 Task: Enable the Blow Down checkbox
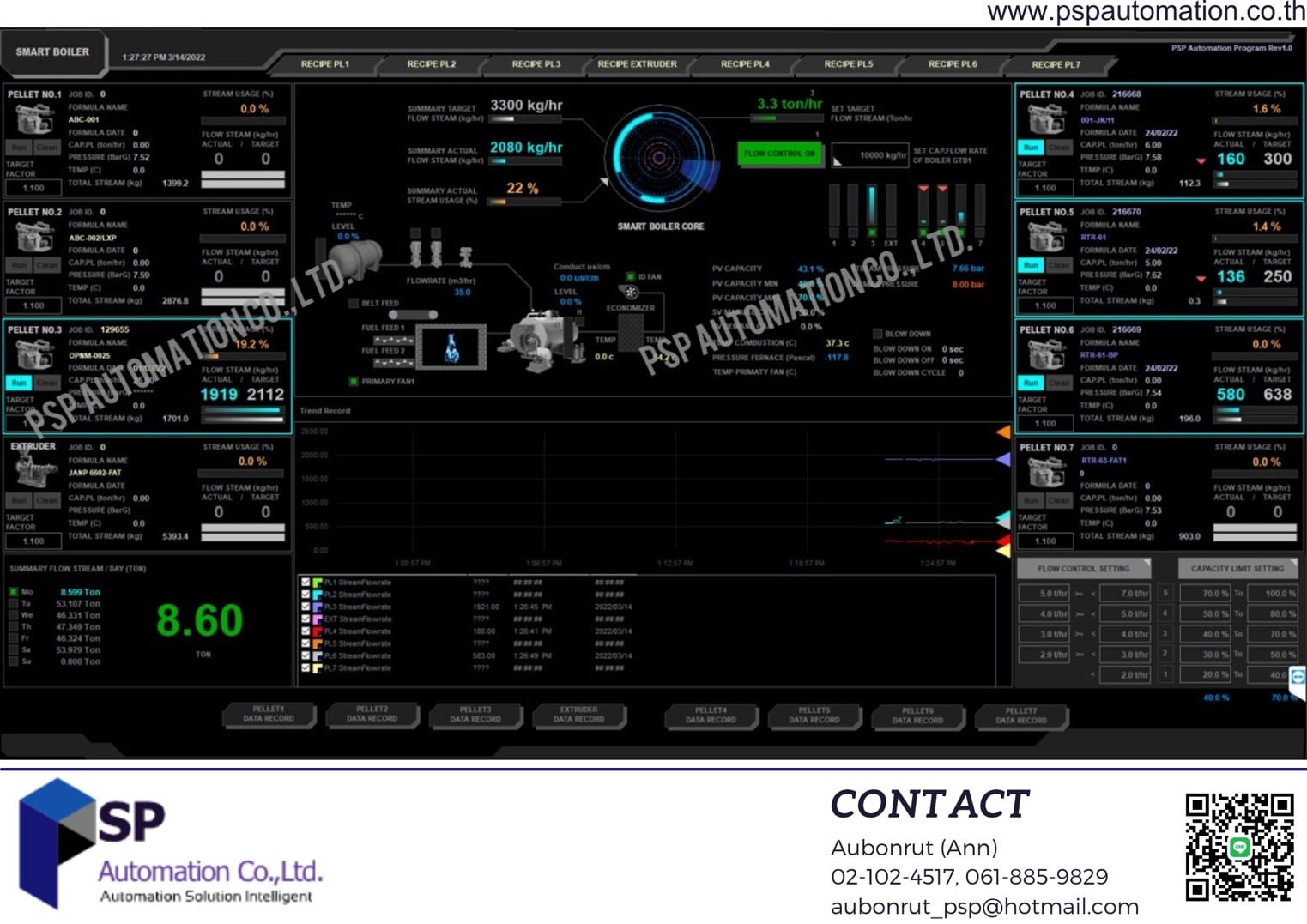click(x=877, y=334)
